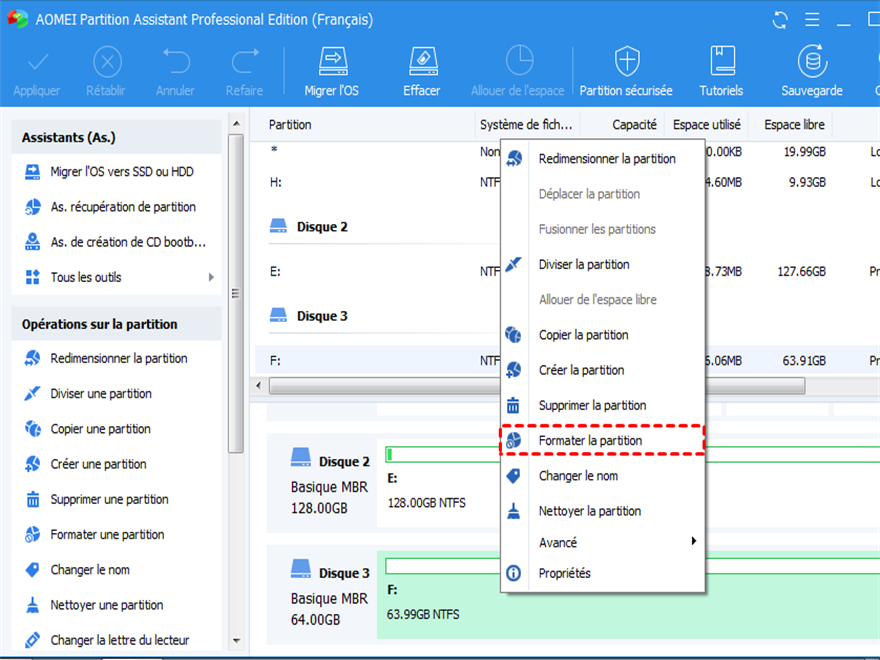The width and height of the screenshot is (880, 660).
Task: Select the F: partition row in list
Action: click(x=377, y=361)
